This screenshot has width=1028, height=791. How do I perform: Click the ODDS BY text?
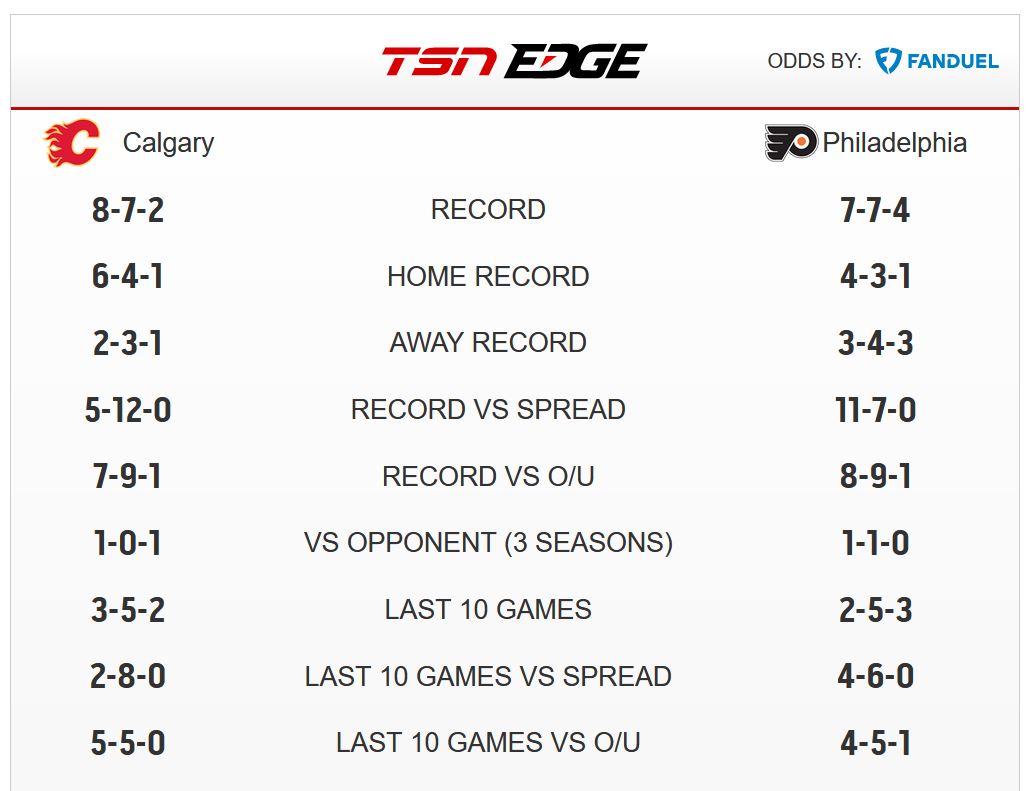point(814,61)
